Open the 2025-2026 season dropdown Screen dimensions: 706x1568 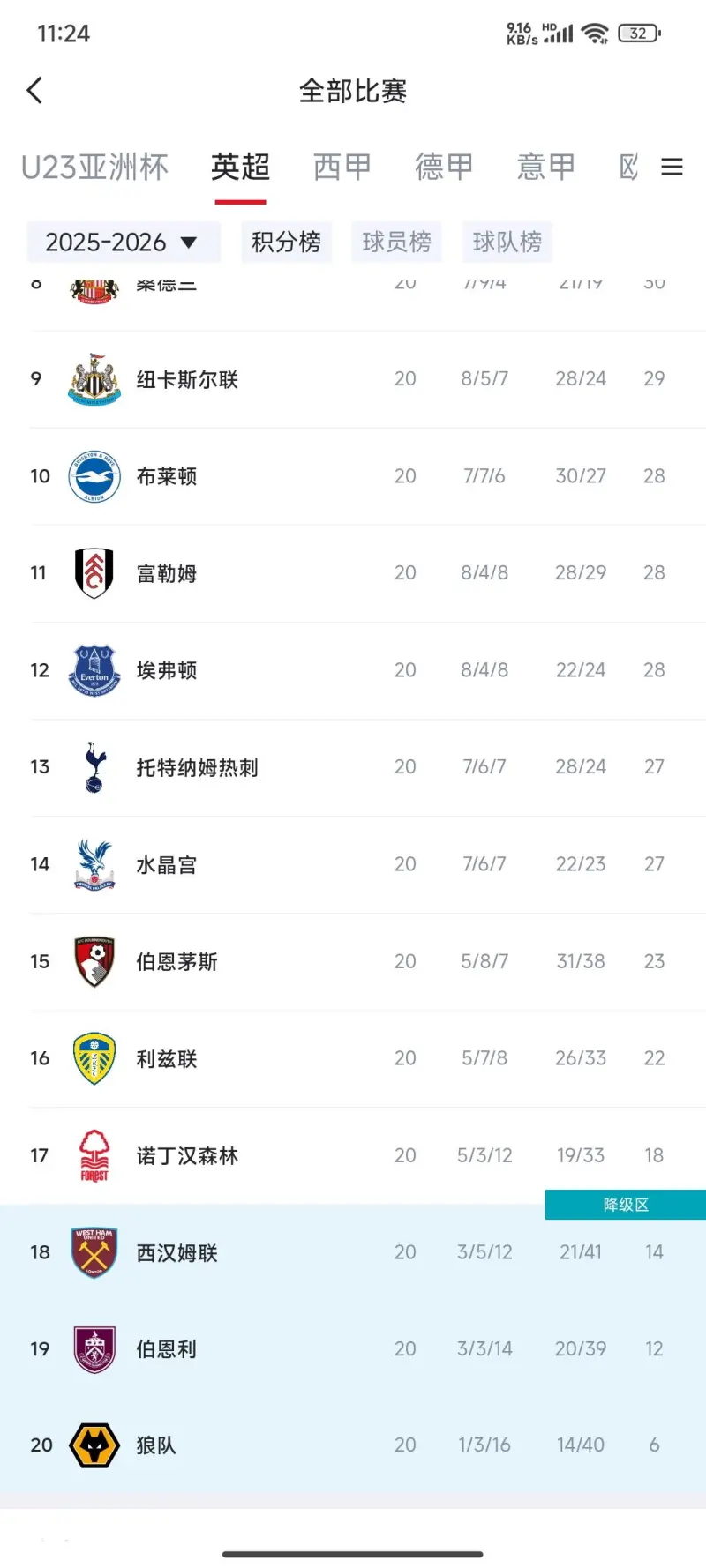tap(122, 242)
